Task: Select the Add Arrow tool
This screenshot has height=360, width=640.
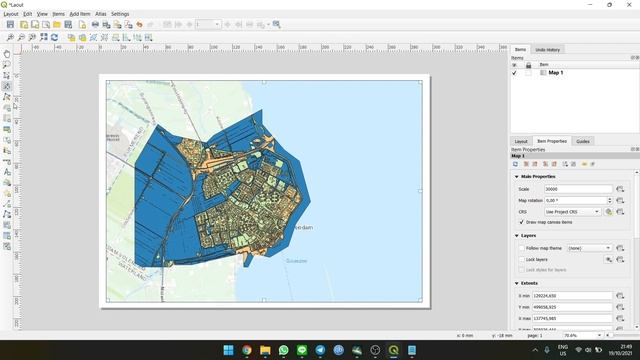Action: click(7, 204)
